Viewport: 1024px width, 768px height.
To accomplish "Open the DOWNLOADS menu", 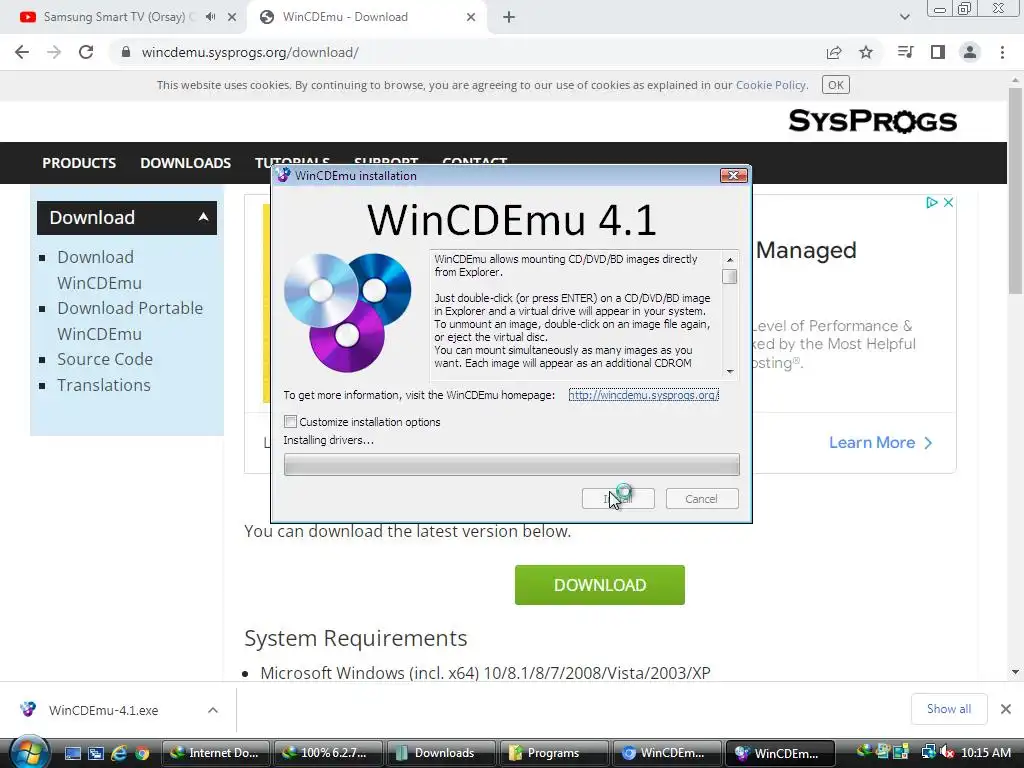I will click(x=185, y=163).
